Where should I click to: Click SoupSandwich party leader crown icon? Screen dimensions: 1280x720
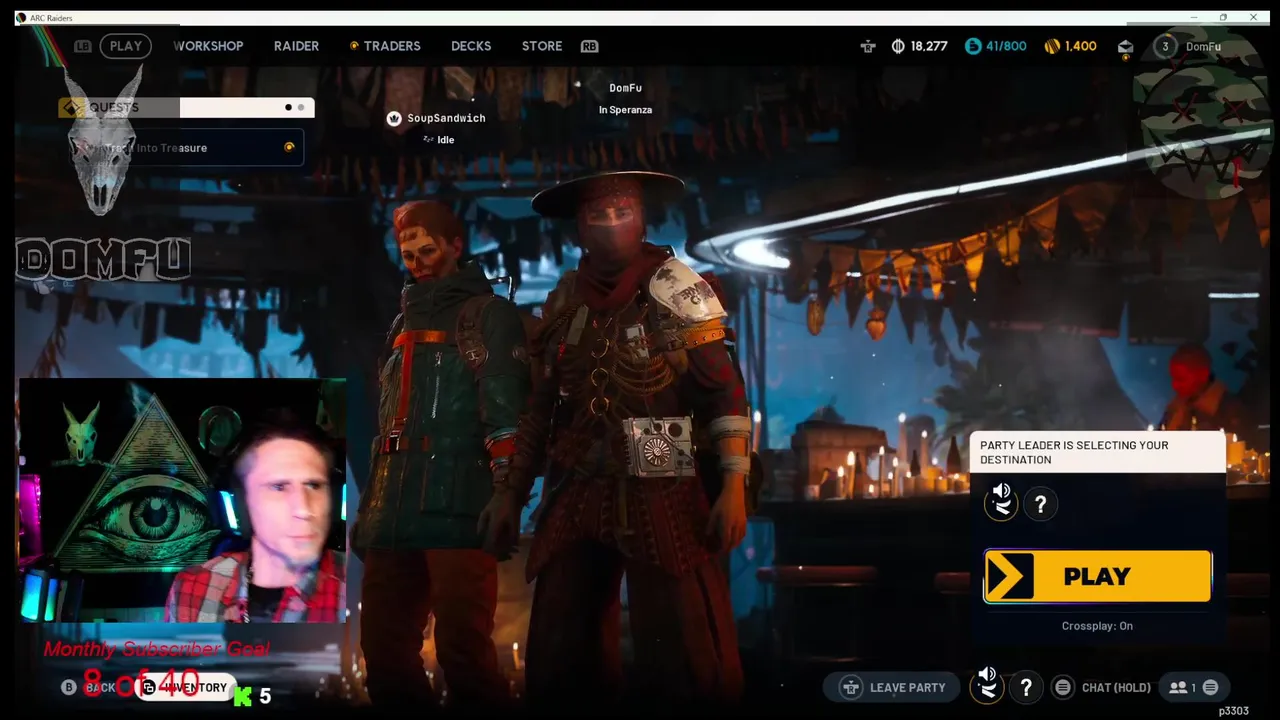394,118
